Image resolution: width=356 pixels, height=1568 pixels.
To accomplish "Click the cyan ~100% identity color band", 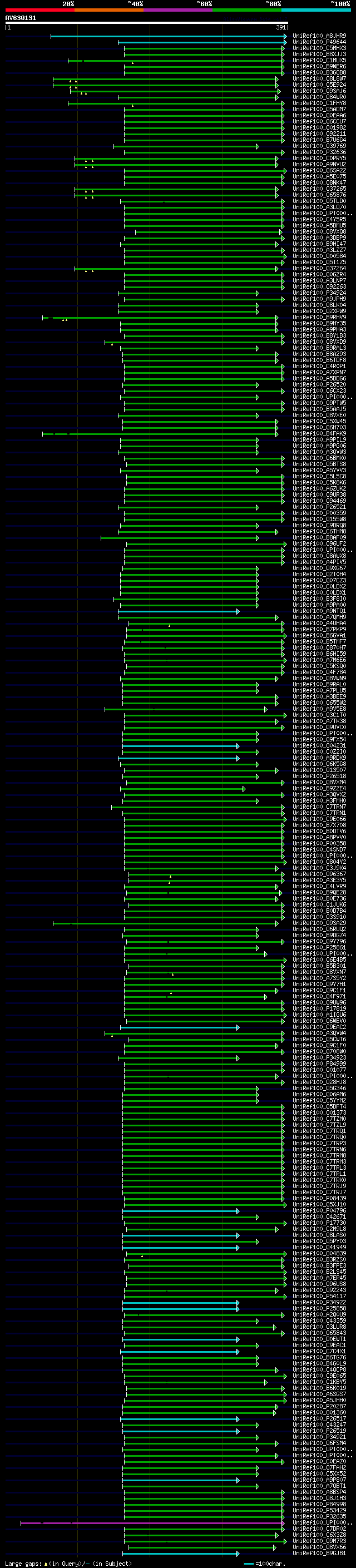I will (x=317, y=10).
